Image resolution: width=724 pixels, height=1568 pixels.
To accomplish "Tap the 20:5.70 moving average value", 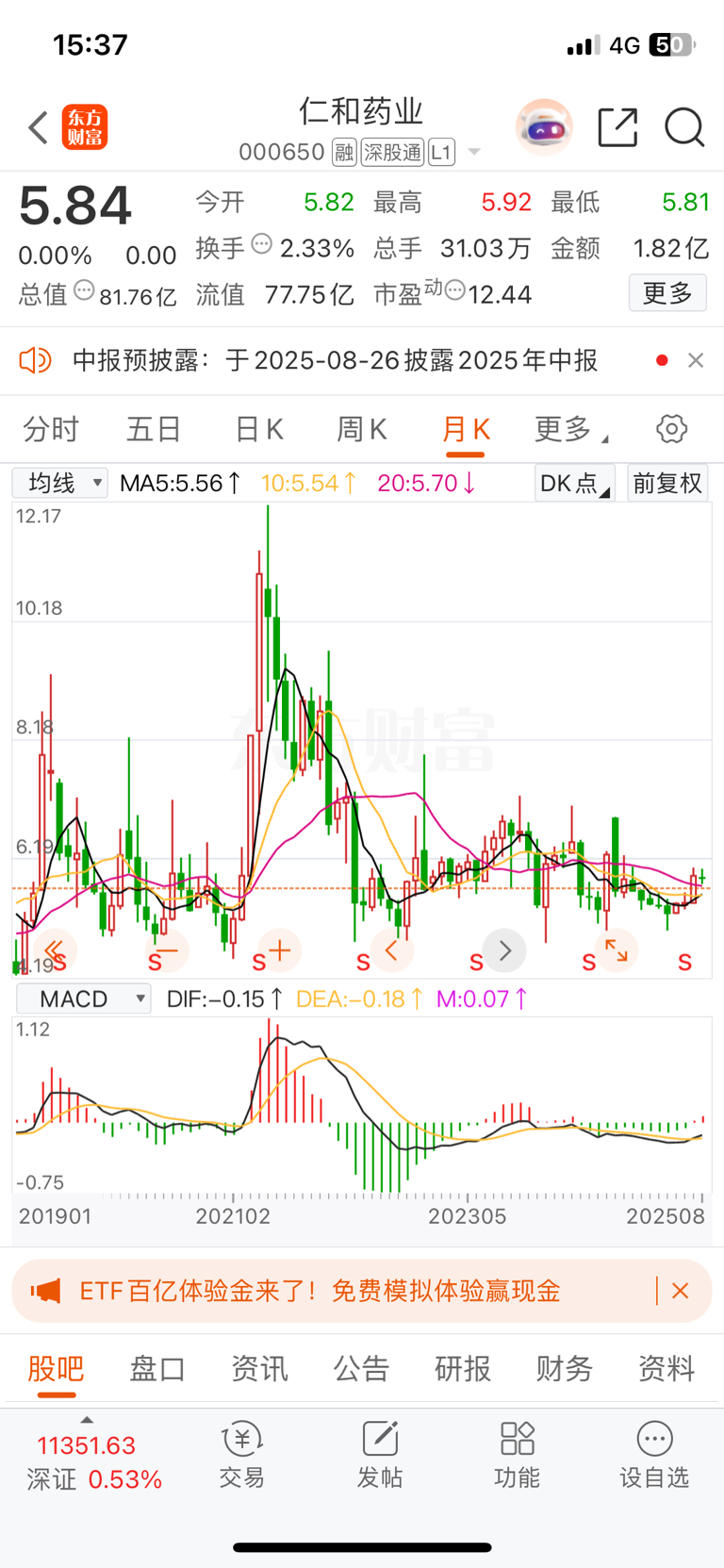I will [427, 484].
